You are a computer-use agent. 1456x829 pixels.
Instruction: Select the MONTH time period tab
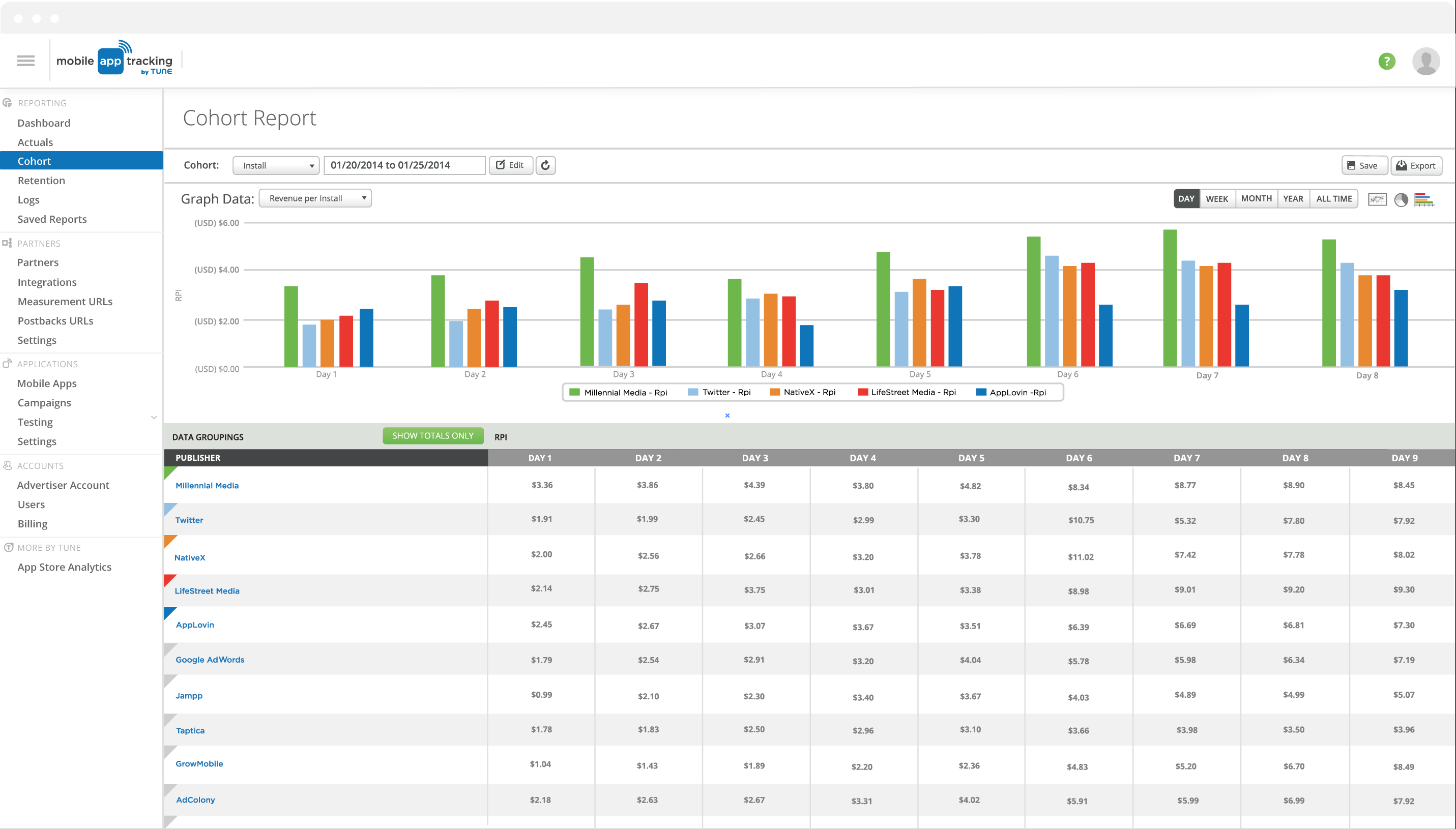click(1257, 198)
